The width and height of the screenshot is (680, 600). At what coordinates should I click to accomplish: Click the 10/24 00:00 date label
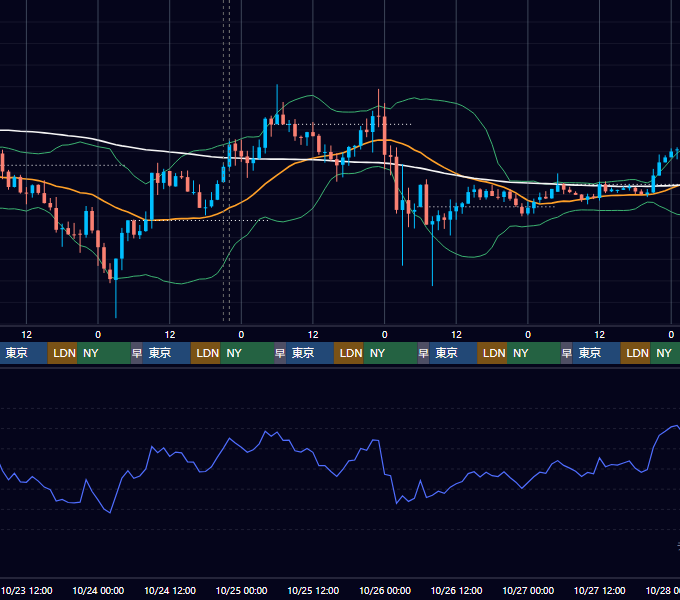98,590
